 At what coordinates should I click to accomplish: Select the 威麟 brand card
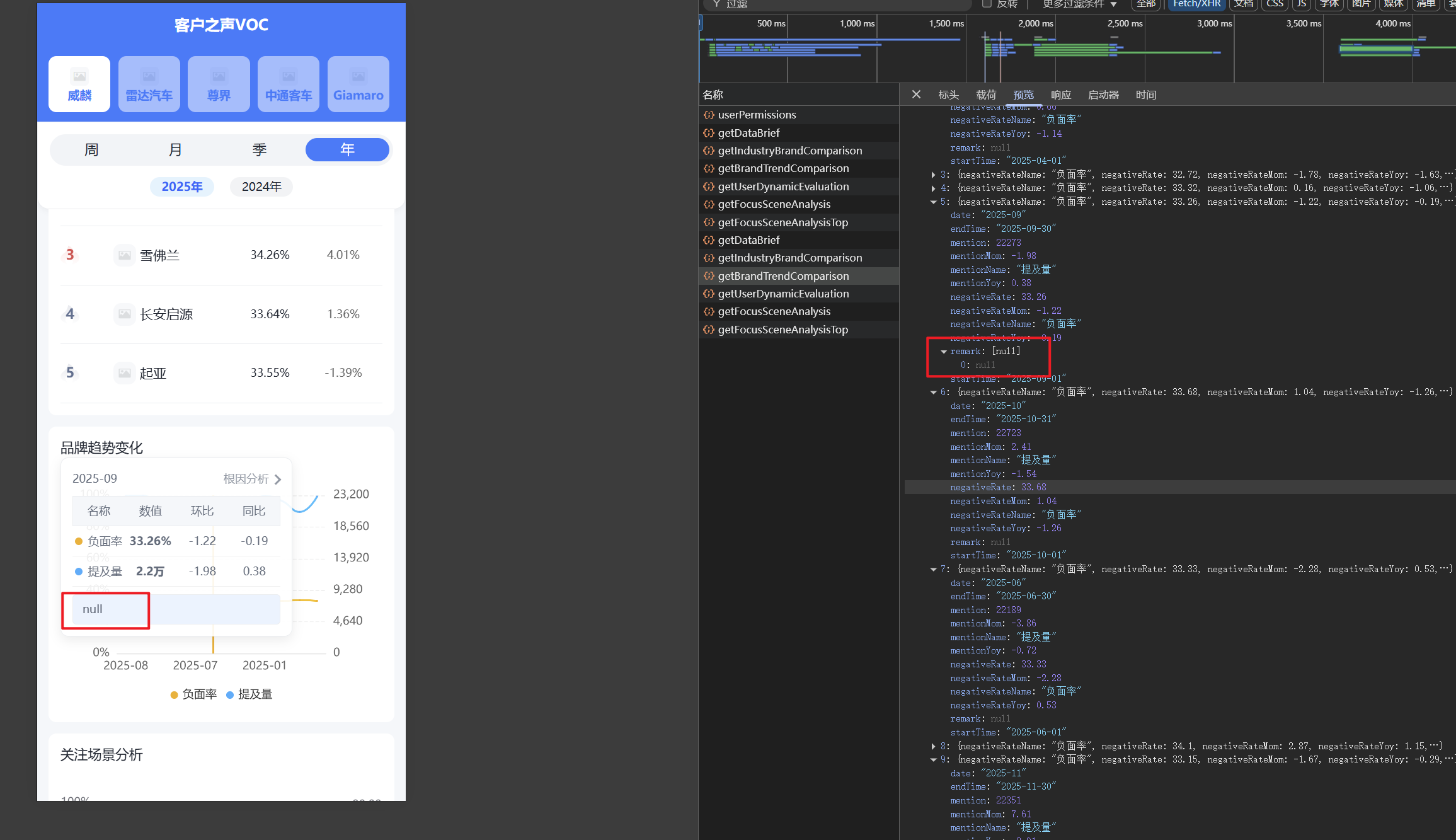coord(79,84)
